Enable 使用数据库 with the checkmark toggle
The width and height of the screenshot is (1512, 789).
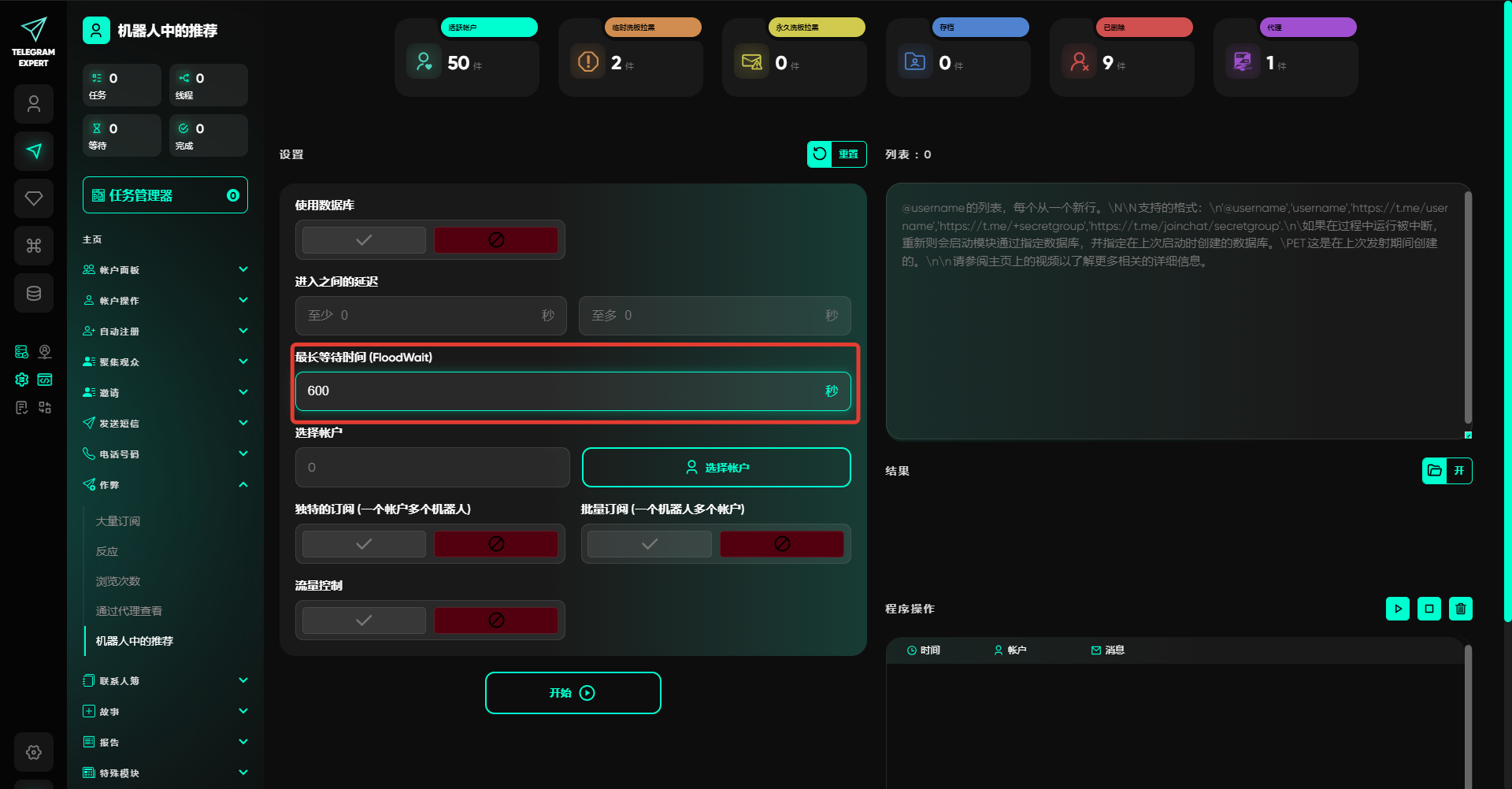[364, 240]
